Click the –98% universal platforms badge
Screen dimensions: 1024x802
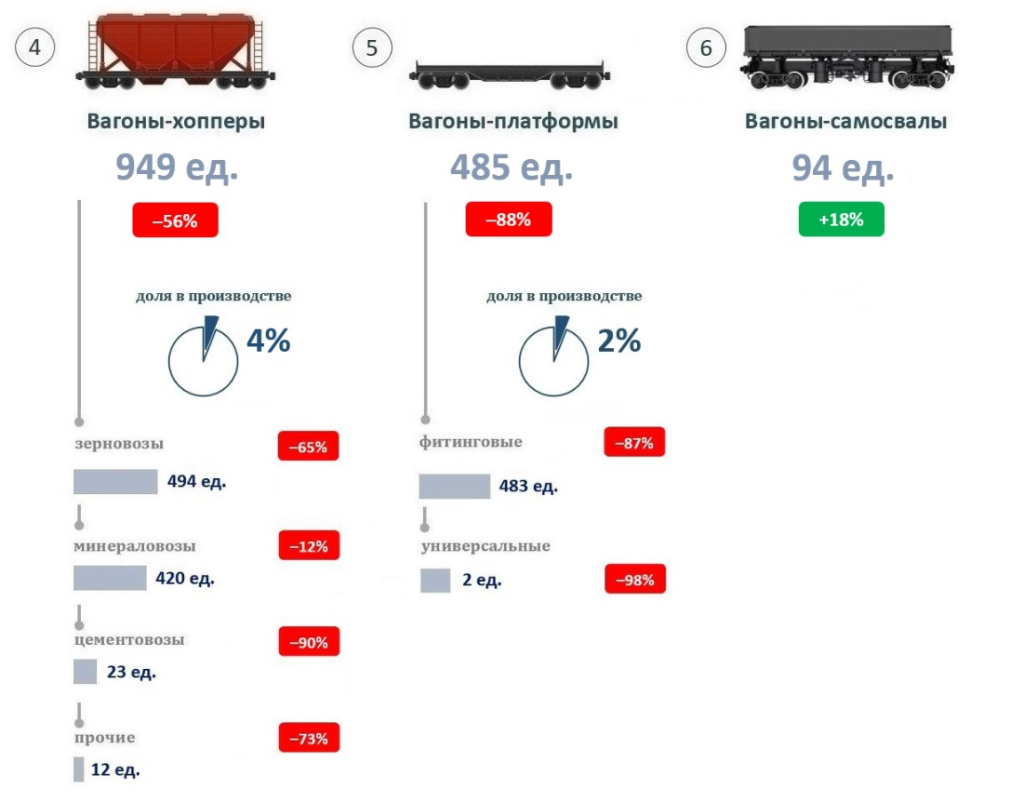click(635, 579)
